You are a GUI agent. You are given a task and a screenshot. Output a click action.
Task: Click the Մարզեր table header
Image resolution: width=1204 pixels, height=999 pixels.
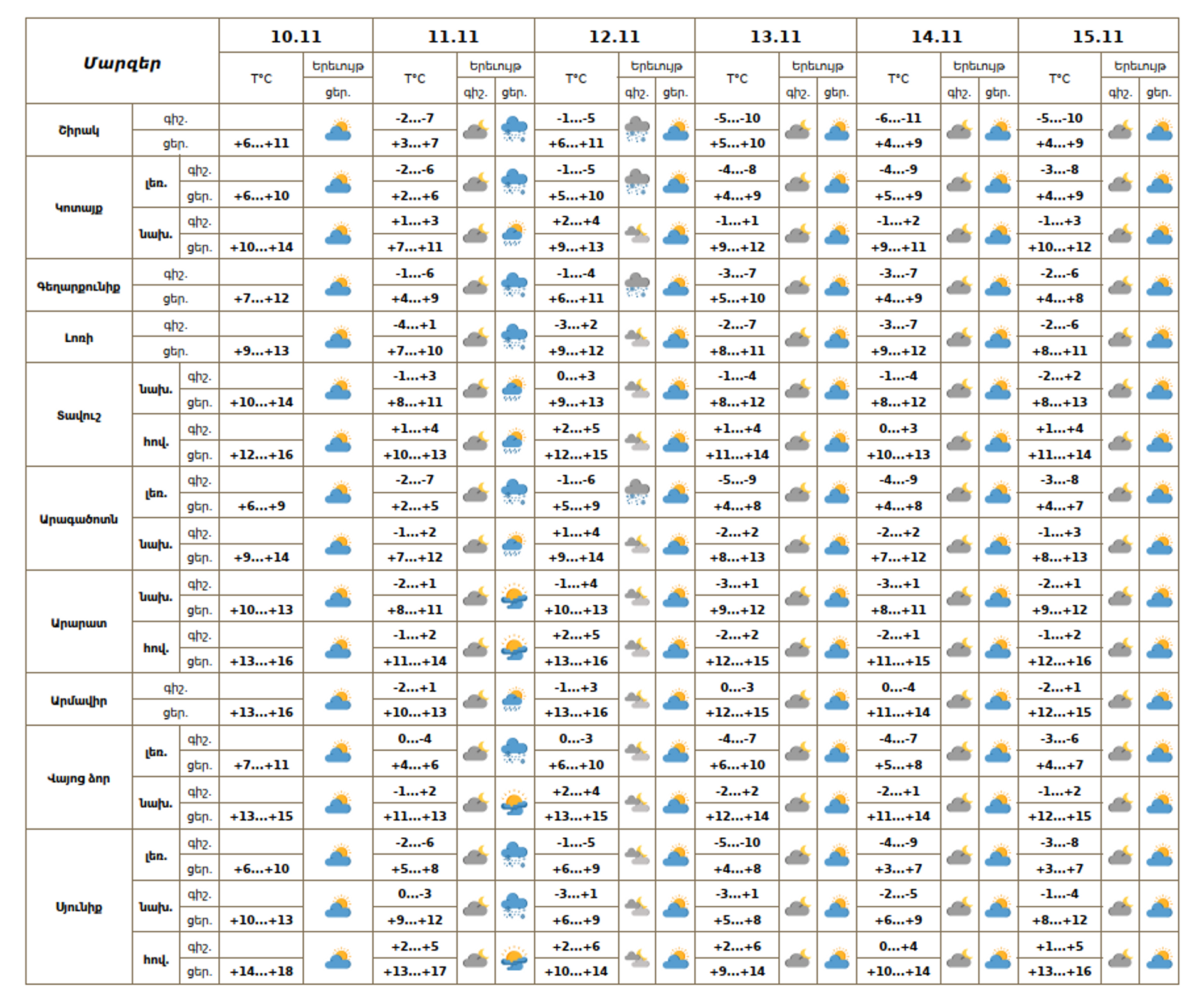122,63
